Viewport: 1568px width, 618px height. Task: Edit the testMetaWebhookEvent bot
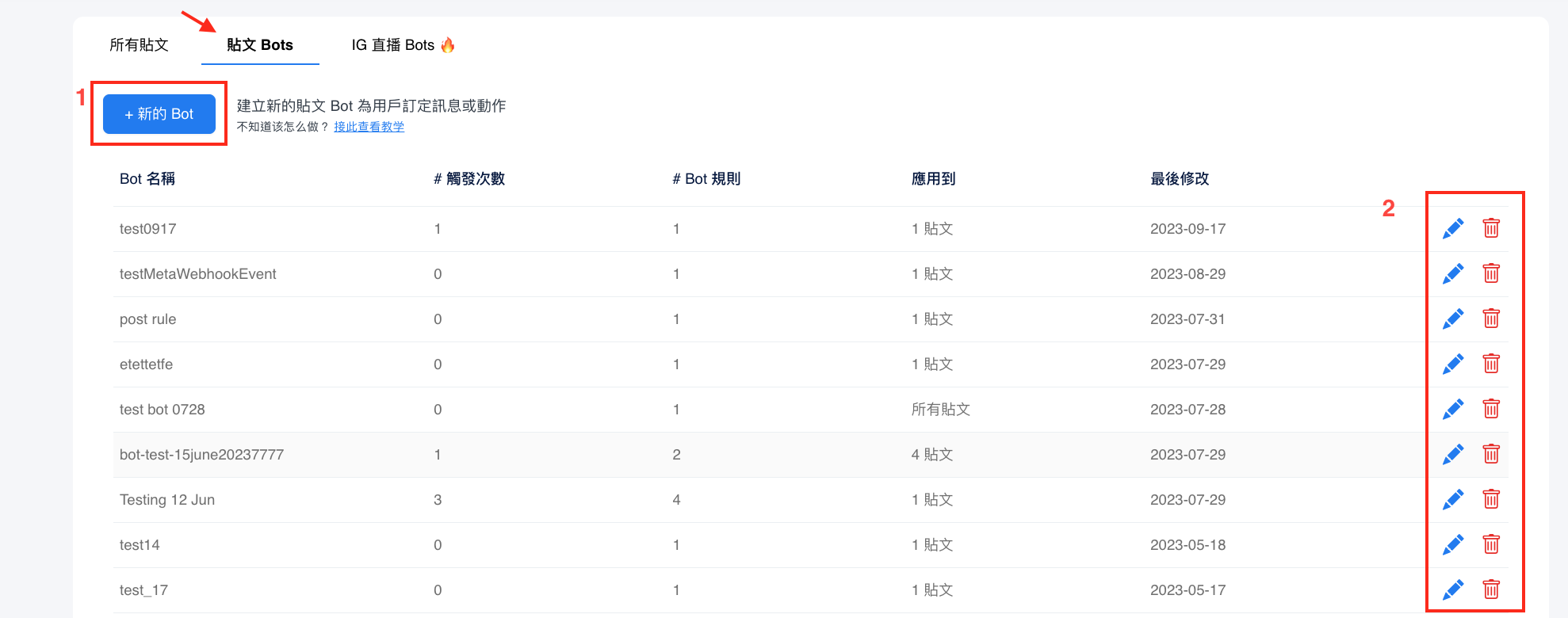(1452, 274)
